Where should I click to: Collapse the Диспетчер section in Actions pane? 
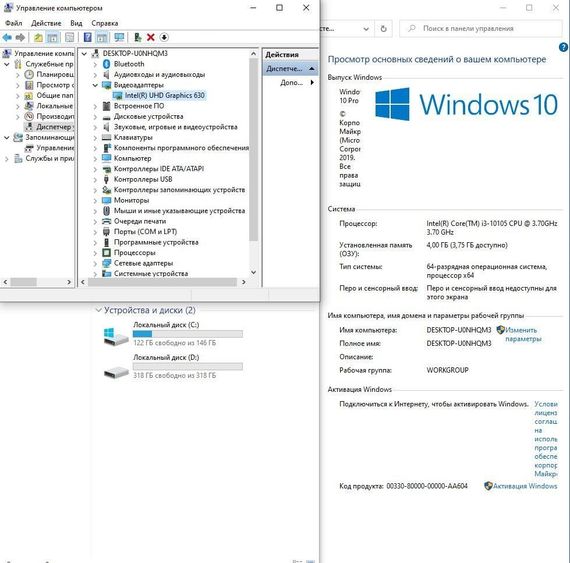point(312,69)
